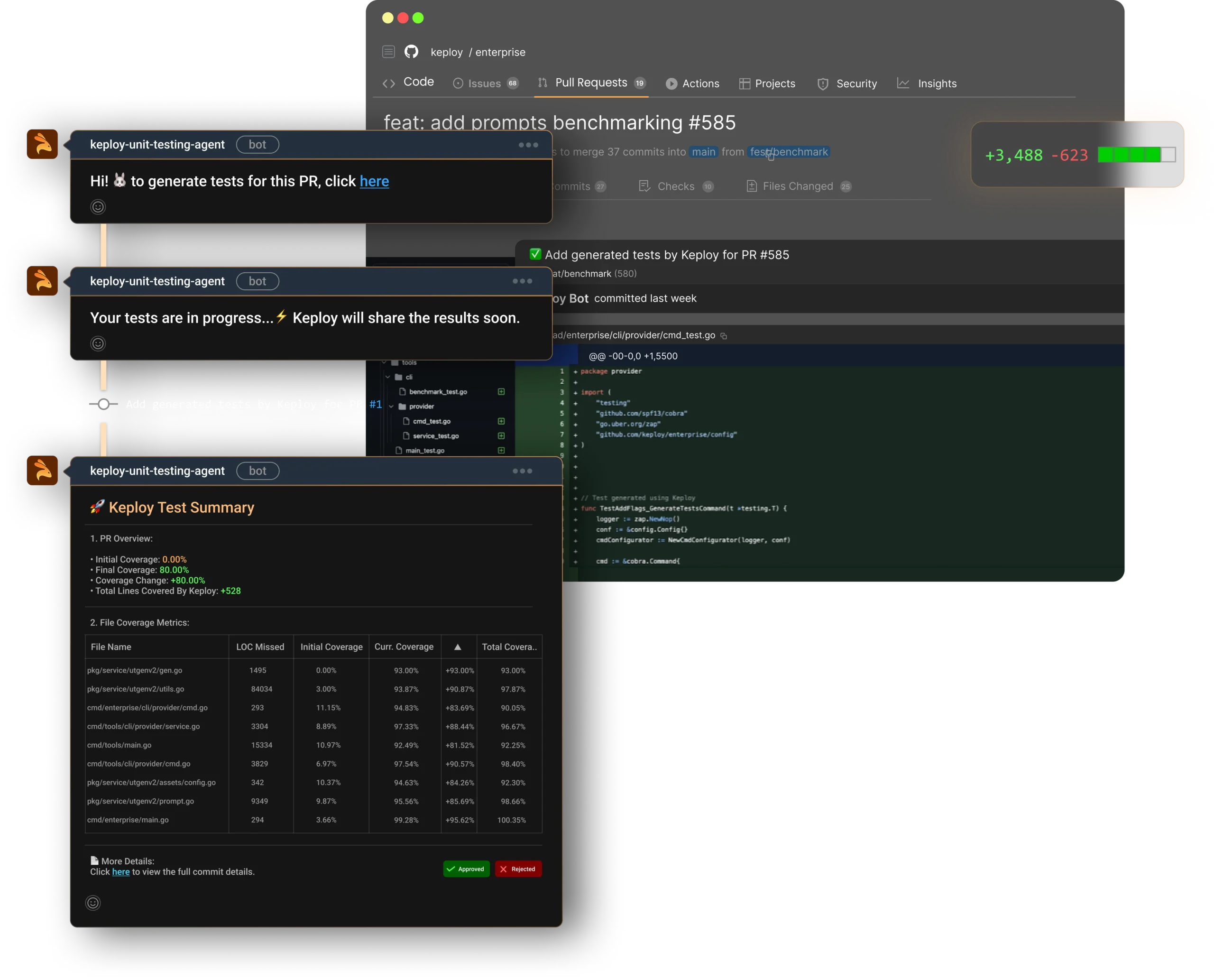
Task: Open the enterprise repository link
Action: coord(500,52)
